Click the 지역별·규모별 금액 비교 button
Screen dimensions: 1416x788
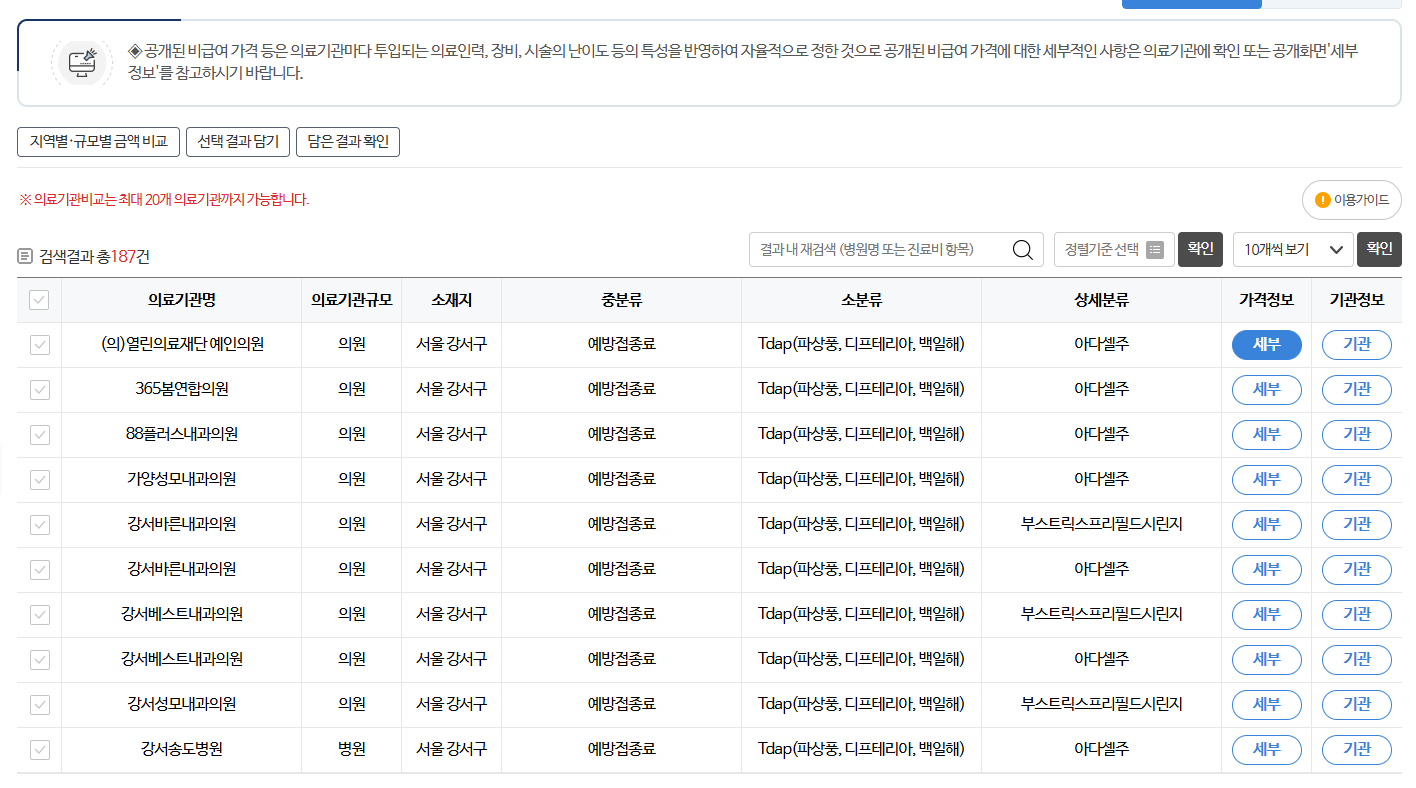click(97, 141)
